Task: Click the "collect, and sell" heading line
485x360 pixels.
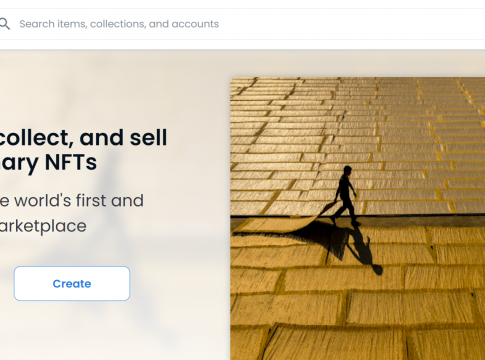Action: (x=83, y=138)
